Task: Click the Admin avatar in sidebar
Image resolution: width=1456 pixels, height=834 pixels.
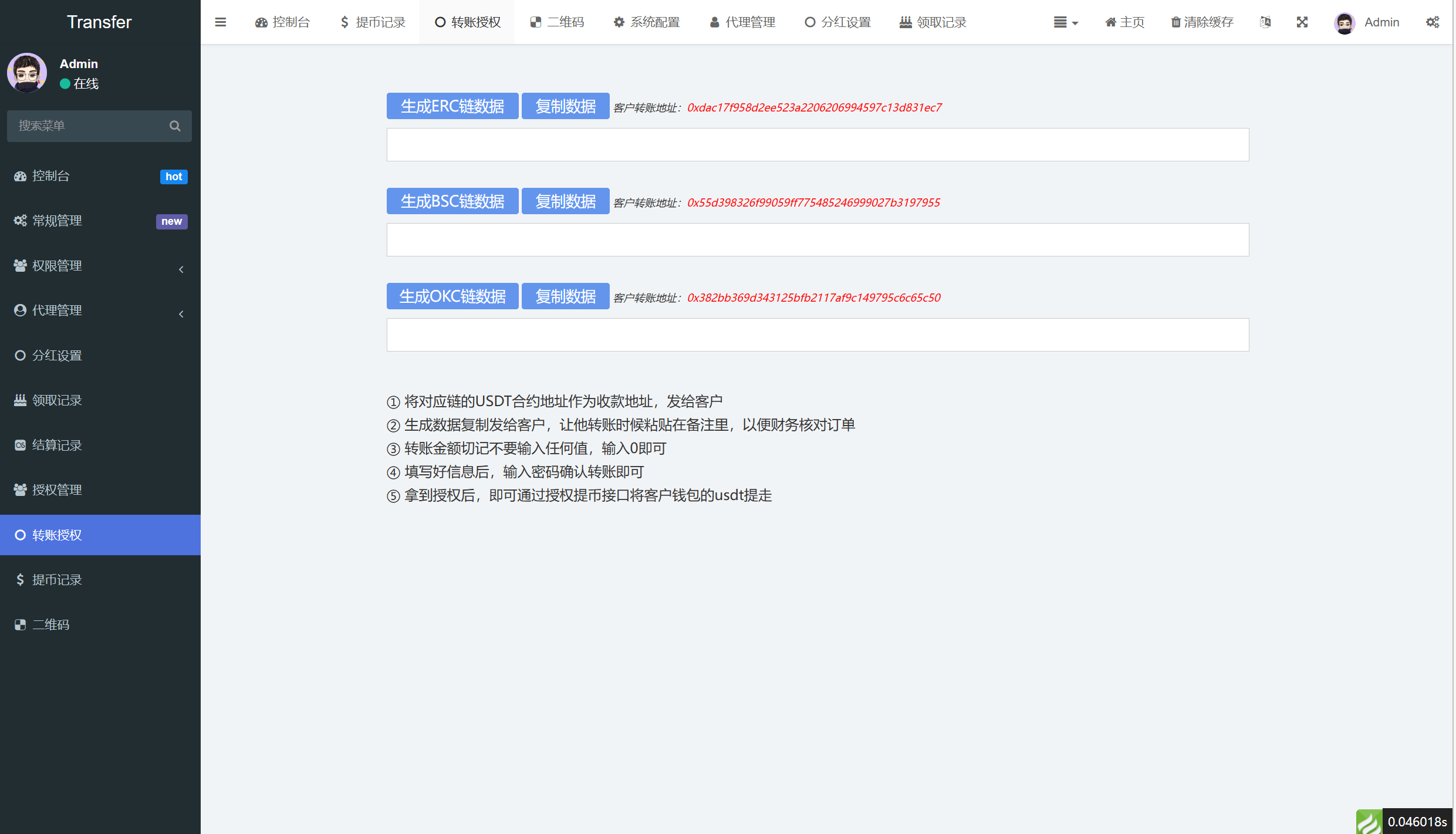Action: pos(27,73)
